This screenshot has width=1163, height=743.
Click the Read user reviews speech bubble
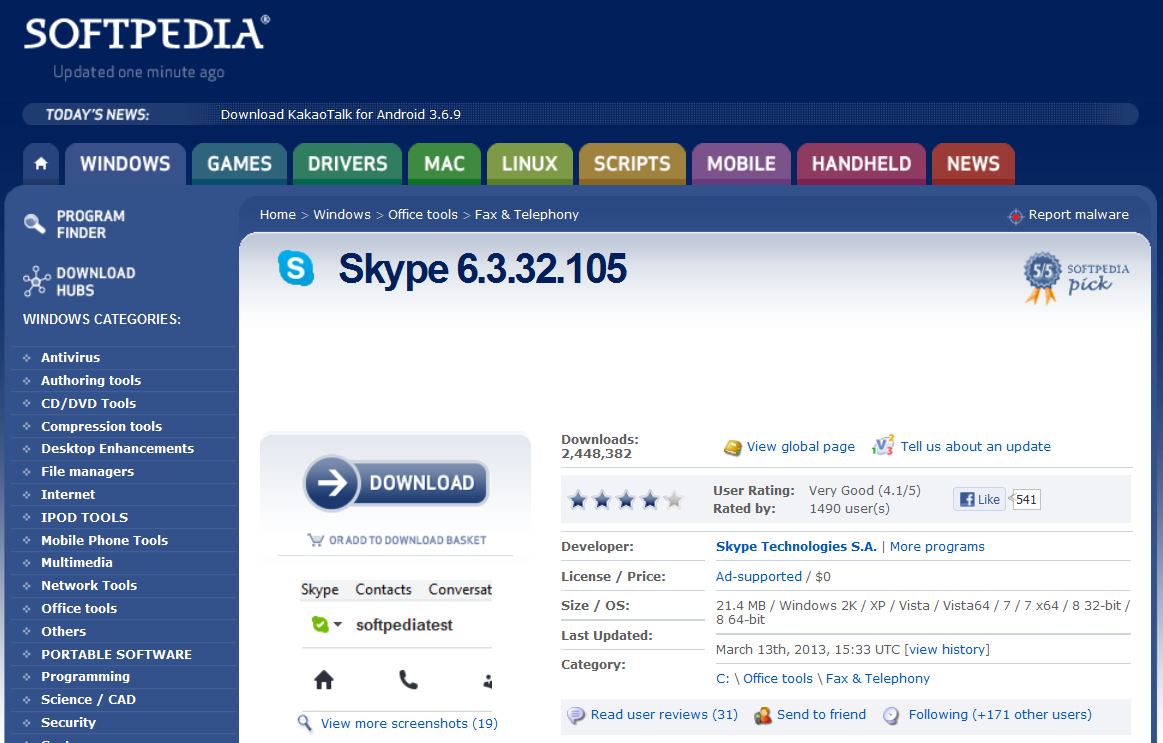[576, 715]
